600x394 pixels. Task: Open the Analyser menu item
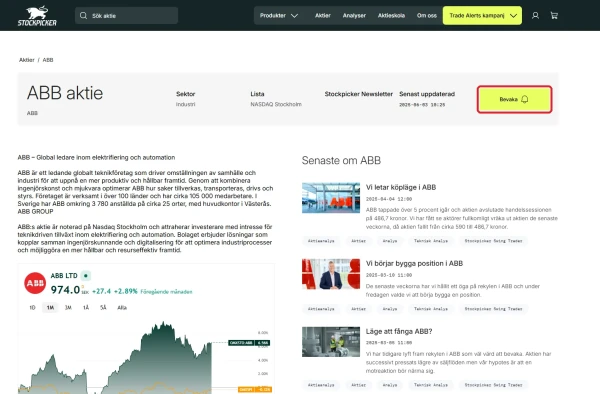pos(354,16)
